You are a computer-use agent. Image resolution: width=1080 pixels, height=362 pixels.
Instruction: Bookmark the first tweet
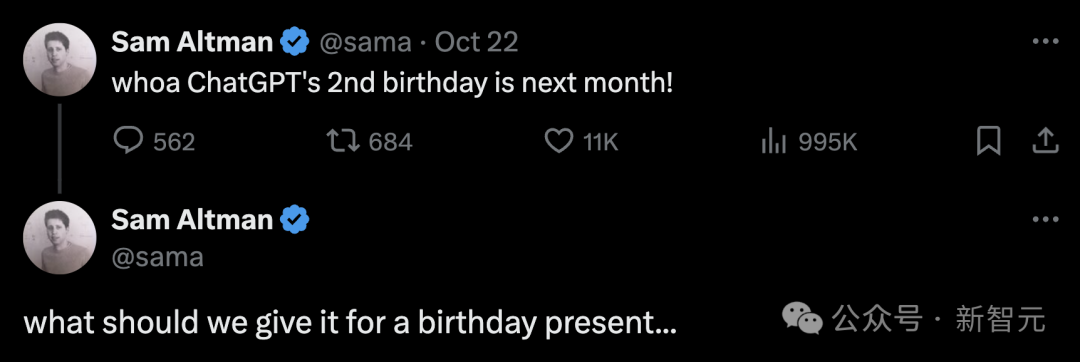coord(988,142)
